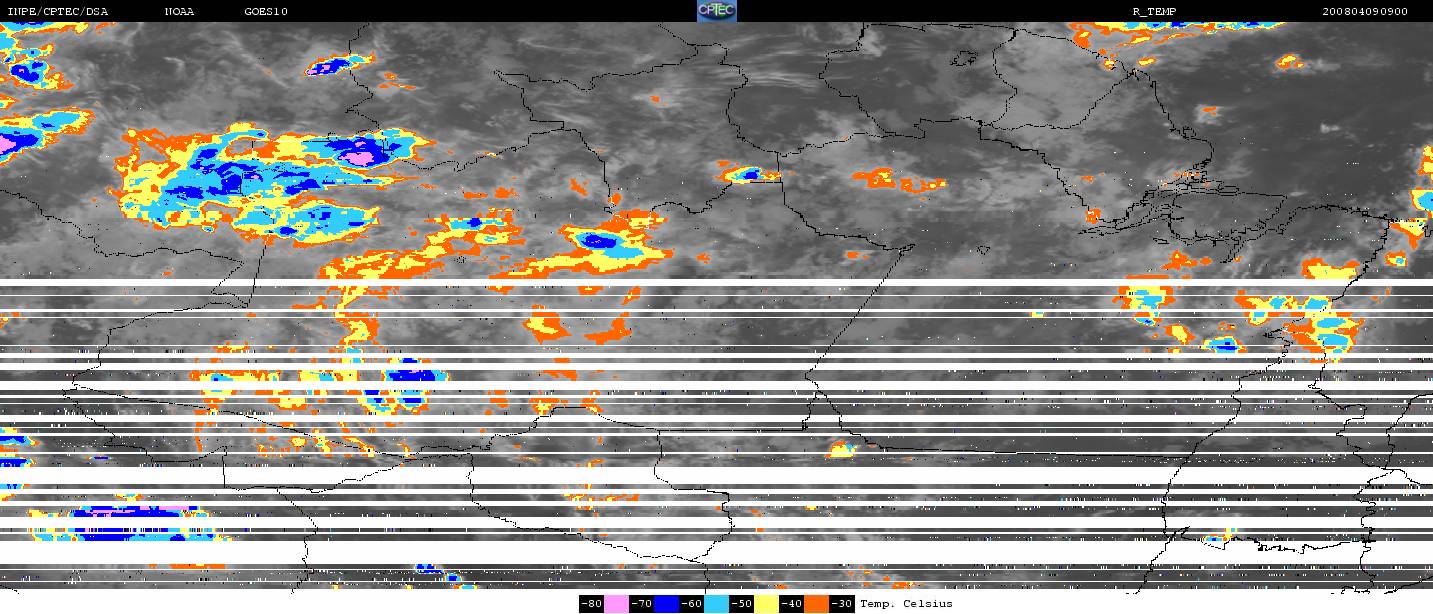Click the orange legend color swatch
Viewport: 1433px width, 614px height.
click(817, 604)
